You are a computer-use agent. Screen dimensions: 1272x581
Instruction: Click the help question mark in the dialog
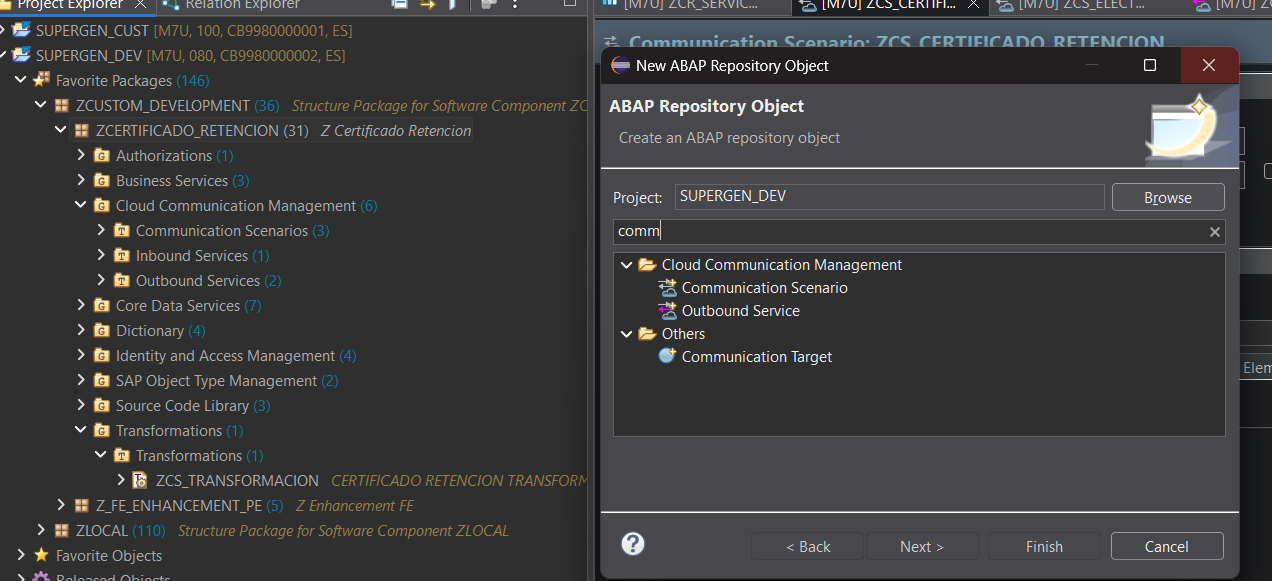(x=632, y=545)
